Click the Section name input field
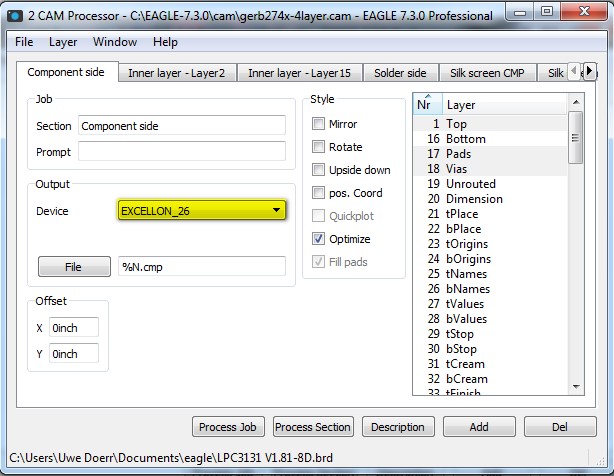 pyautogui.click(x=181, y=126)
